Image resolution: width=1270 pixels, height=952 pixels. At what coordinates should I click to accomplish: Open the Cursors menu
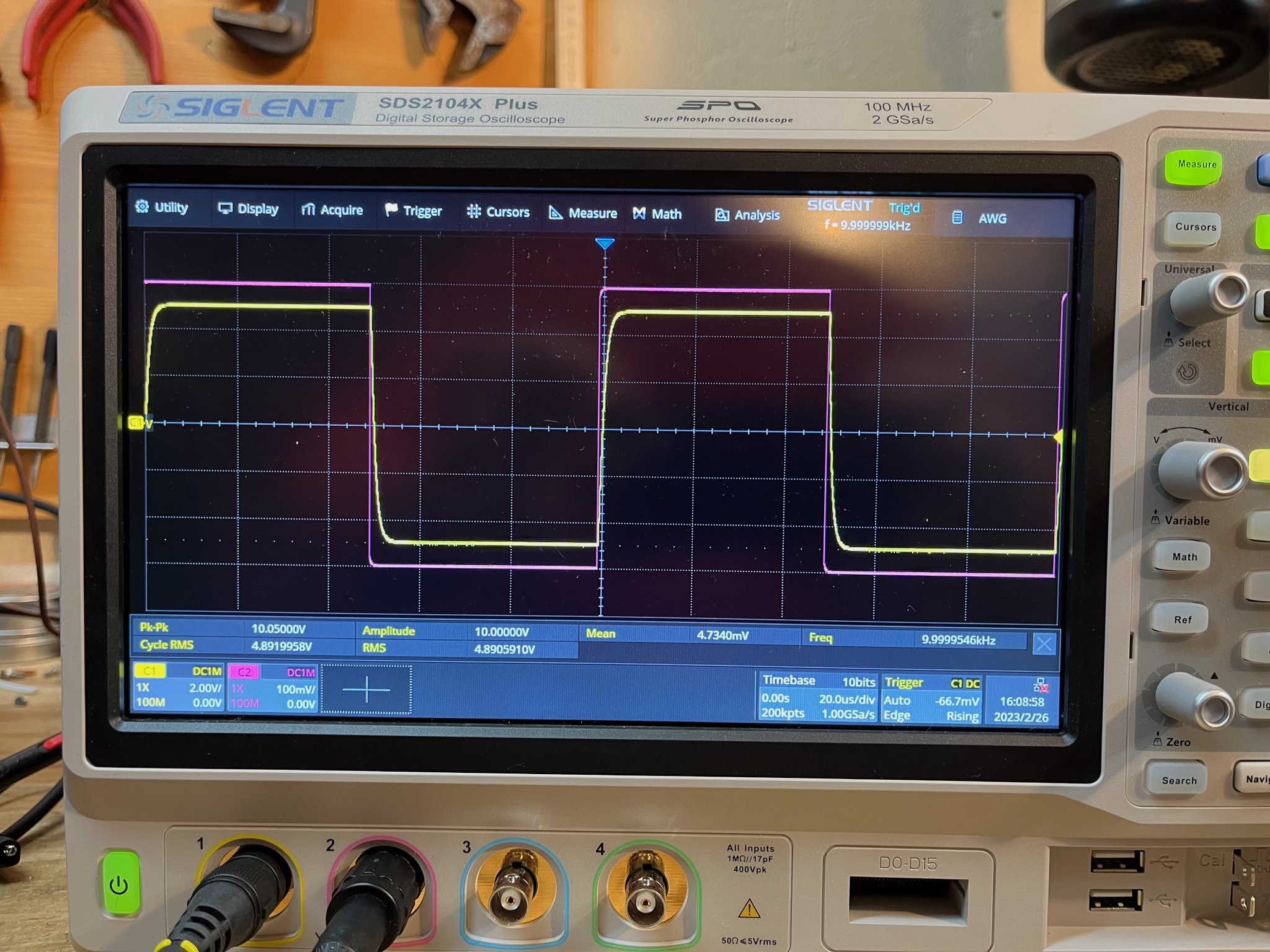click(x=498, y=212)
